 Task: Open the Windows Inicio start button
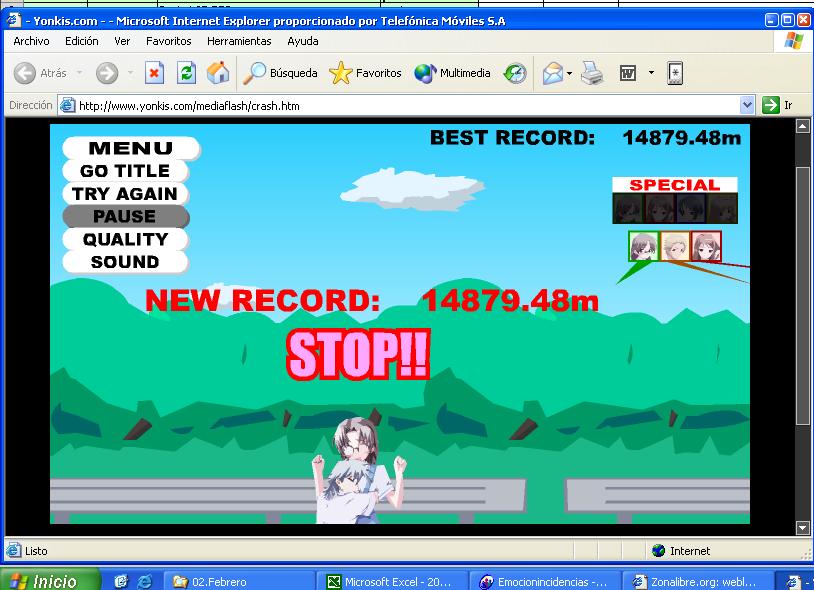coord(50,581)
